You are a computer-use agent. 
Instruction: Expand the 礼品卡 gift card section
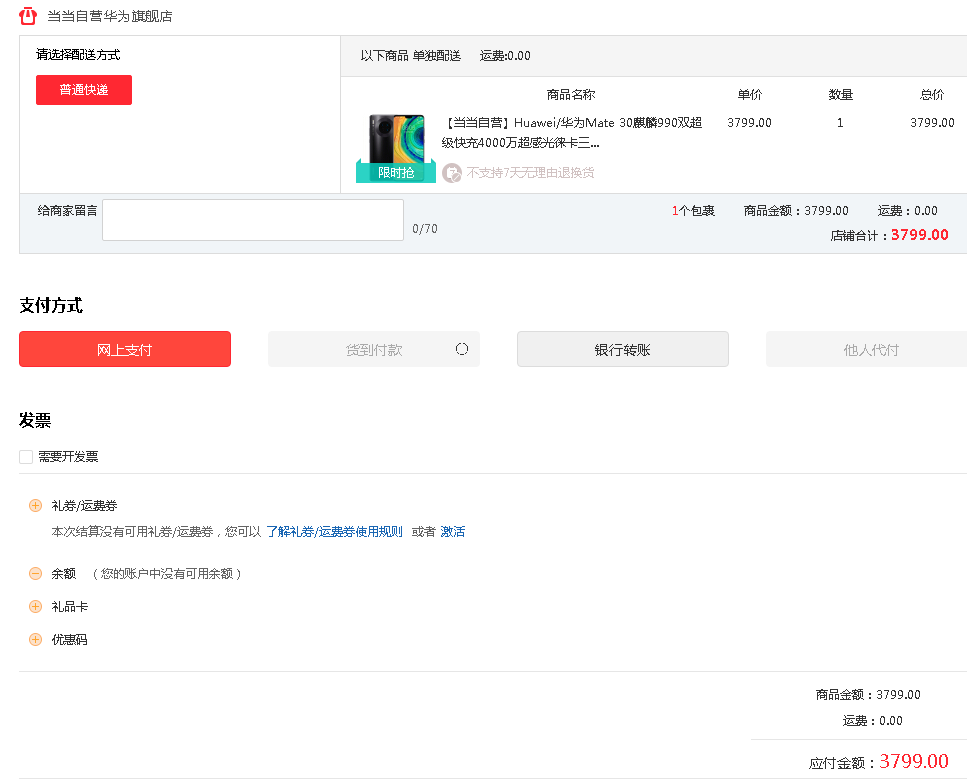coord(36,607)
